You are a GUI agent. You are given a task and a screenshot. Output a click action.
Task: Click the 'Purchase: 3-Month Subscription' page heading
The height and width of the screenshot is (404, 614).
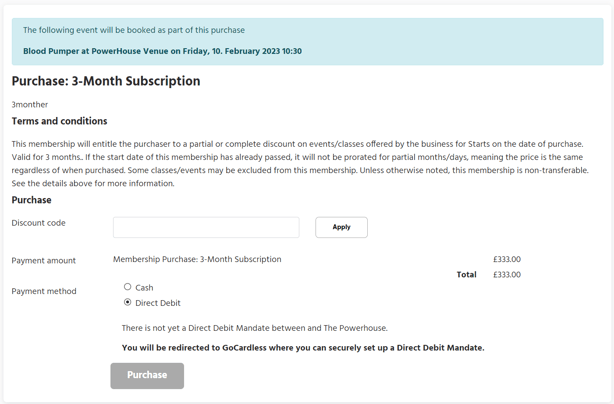click(x=106, y=81)
